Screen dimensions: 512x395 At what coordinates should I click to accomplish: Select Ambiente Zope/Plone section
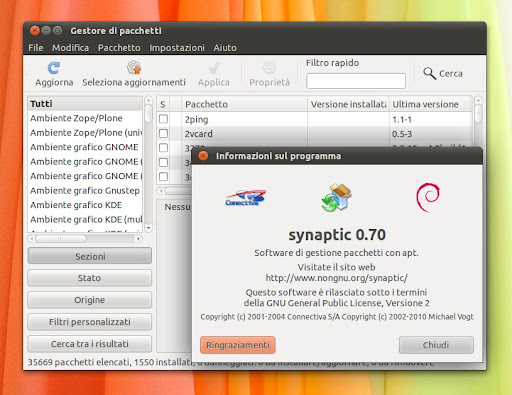point(85,118)
